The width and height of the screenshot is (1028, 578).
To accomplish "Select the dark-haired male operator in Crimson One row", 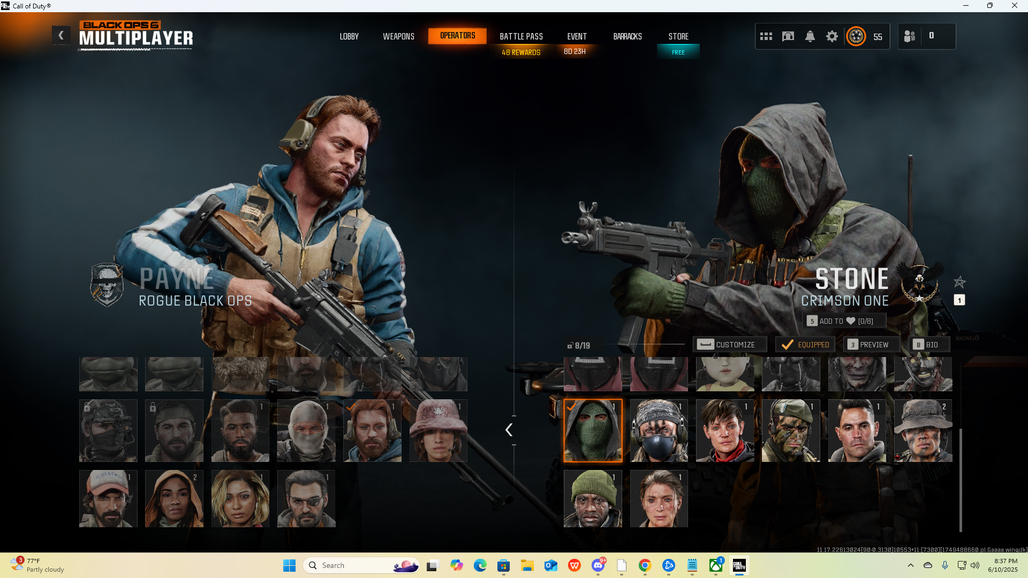I will click(x=857, y=431).
